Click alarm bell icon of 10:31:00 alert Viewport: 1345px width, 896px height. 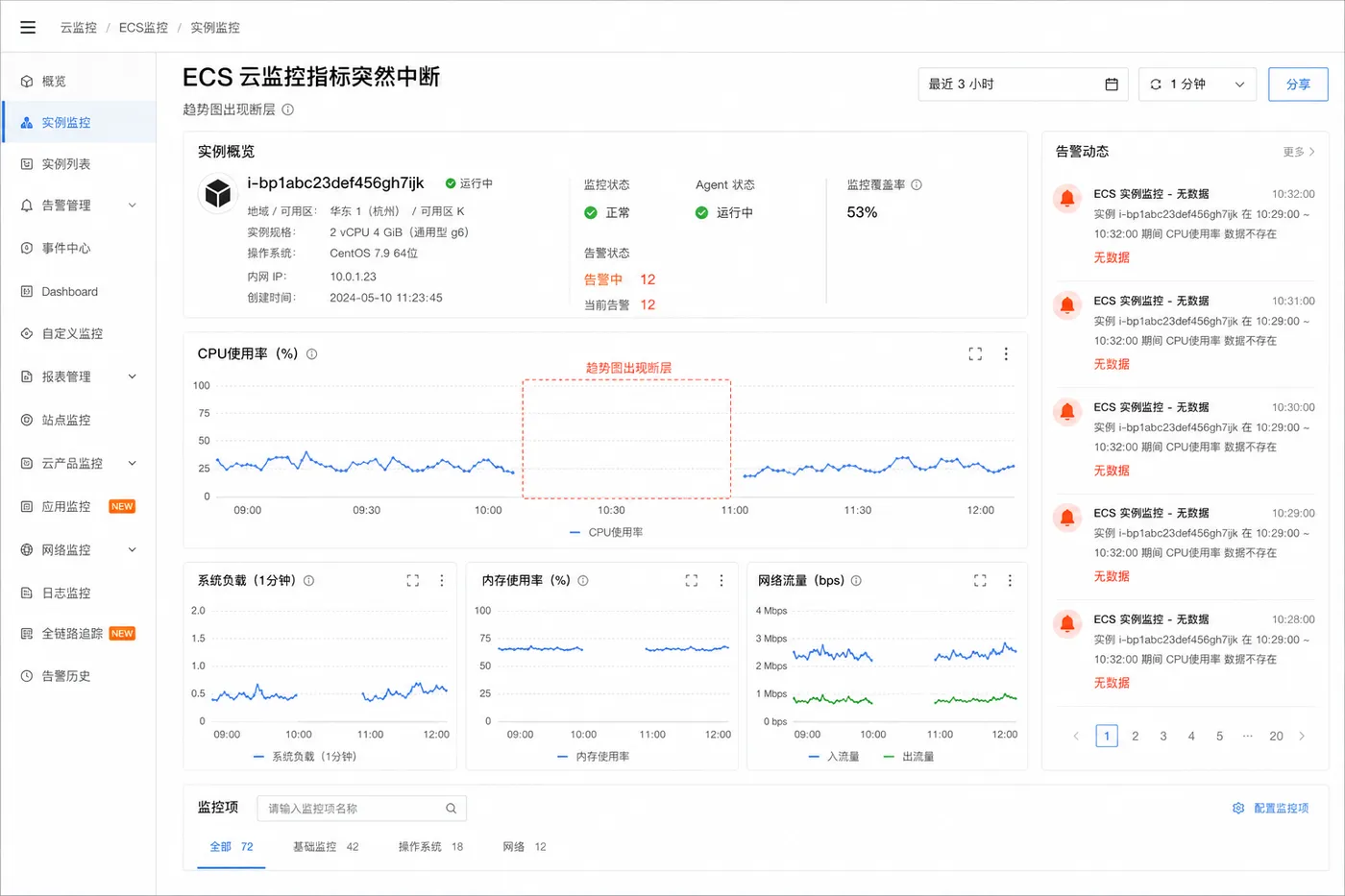click(1066, 305)
